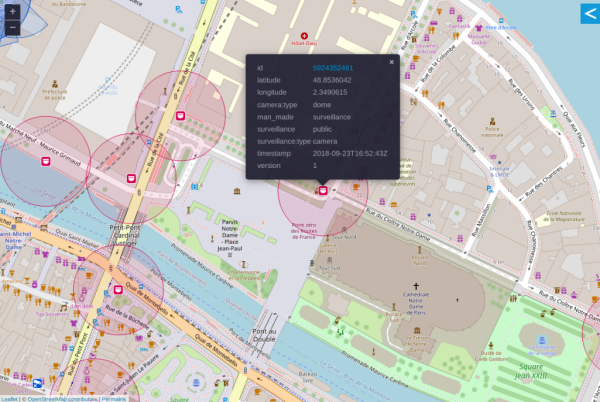Click the Tour Sud icon
The width and height of the screenshot is (600, 402).
tap(329, 260)
